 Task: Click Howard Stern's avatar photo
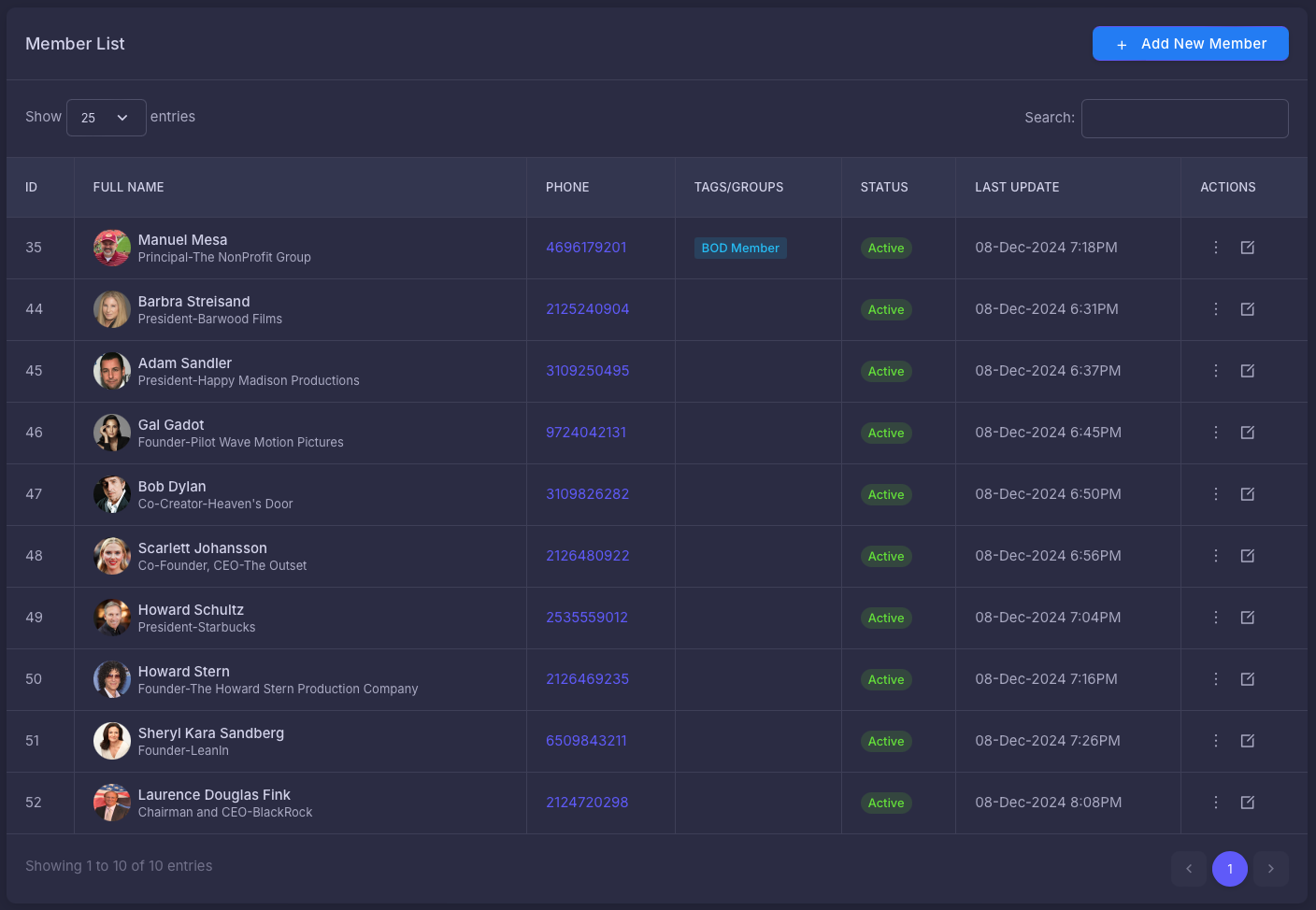click(x=112, y=679)
